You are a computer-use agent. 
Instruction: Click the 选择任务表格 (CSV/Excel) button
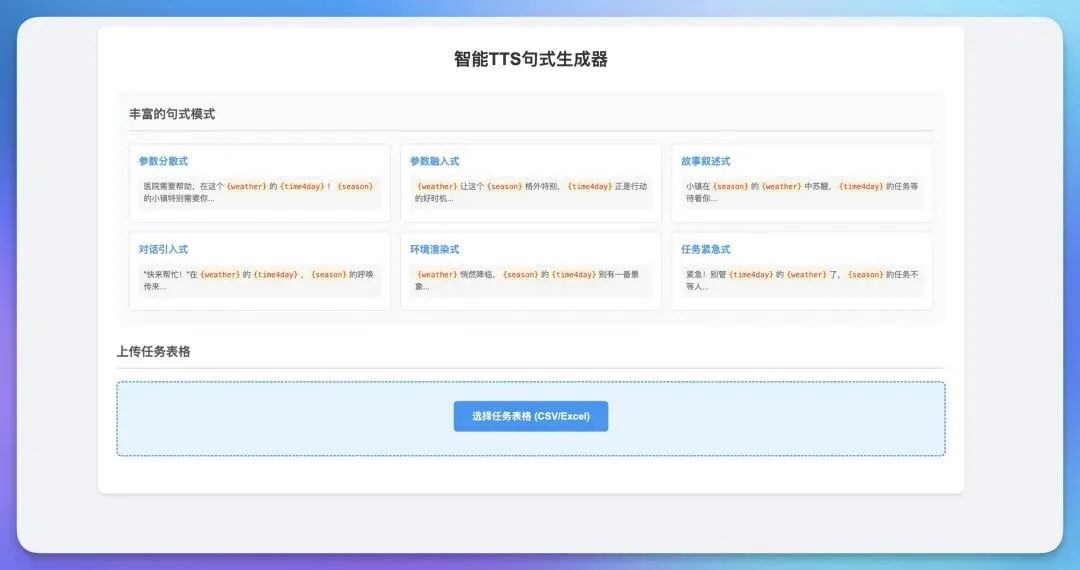pyautogui.click(x=530, y=416)
